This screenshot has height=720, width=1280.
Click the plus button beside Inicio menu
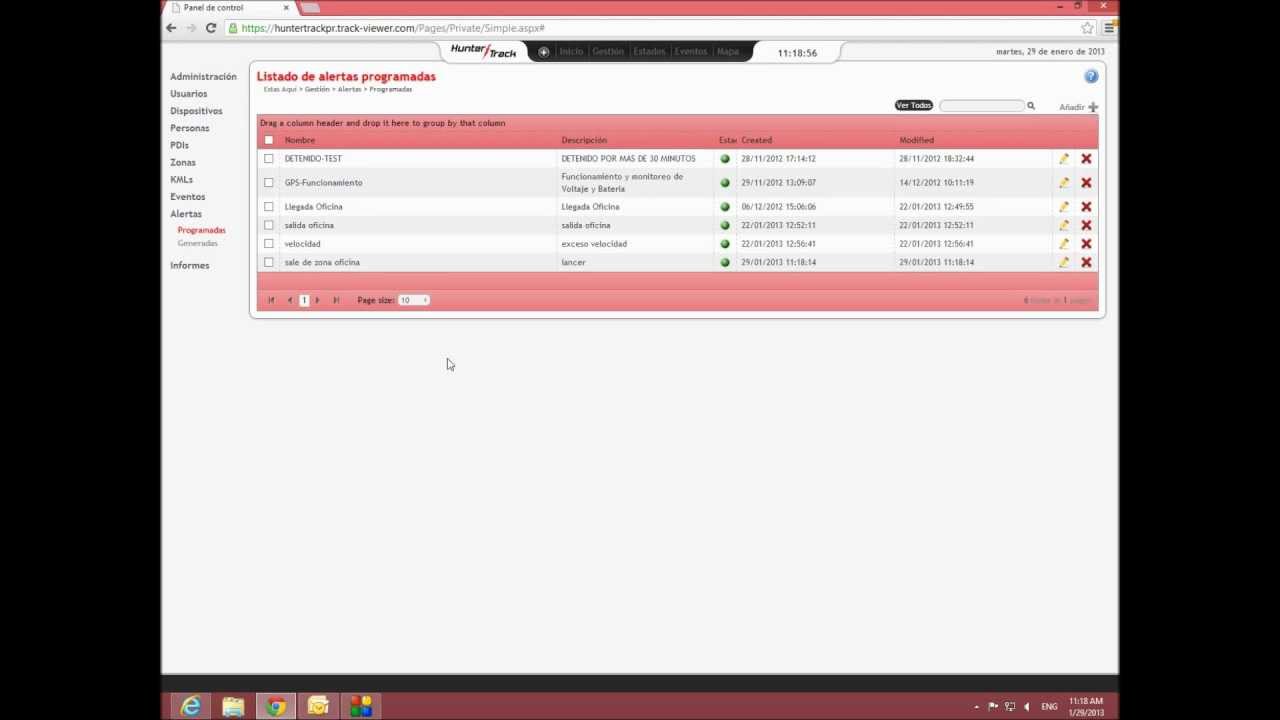(544, 52)
